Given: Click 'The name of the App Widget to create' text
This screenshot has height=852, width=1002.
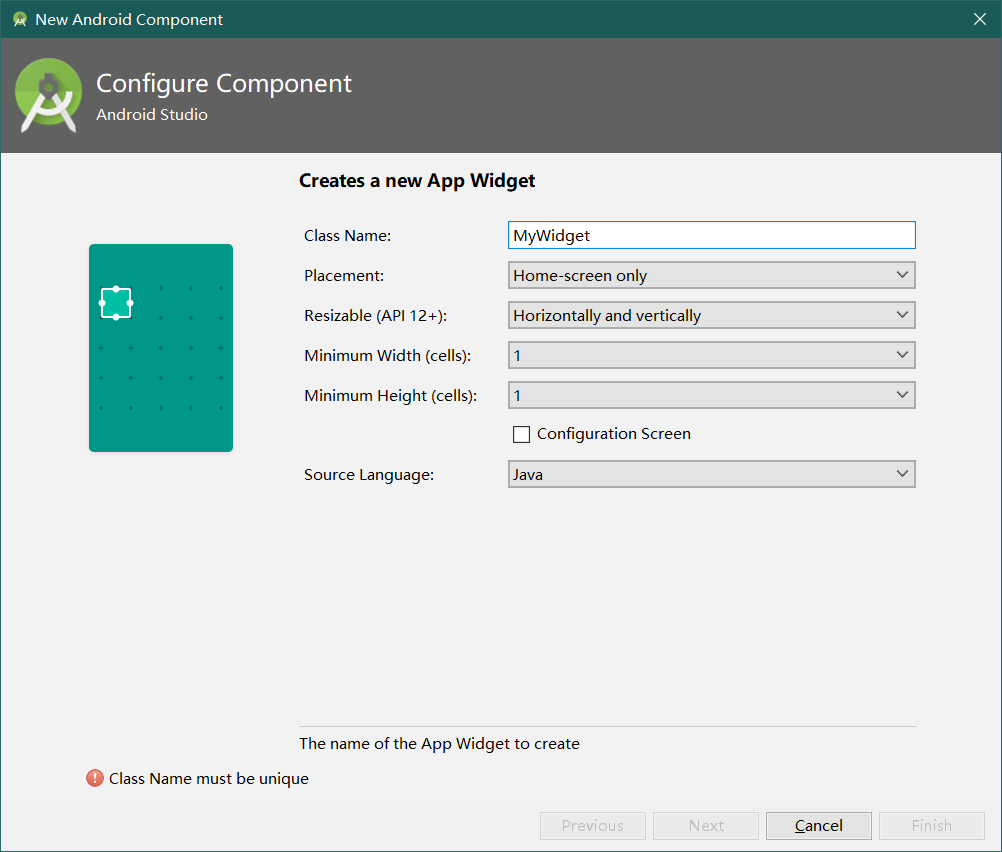Looking at the screenshot, I should (x=440, y=743).
